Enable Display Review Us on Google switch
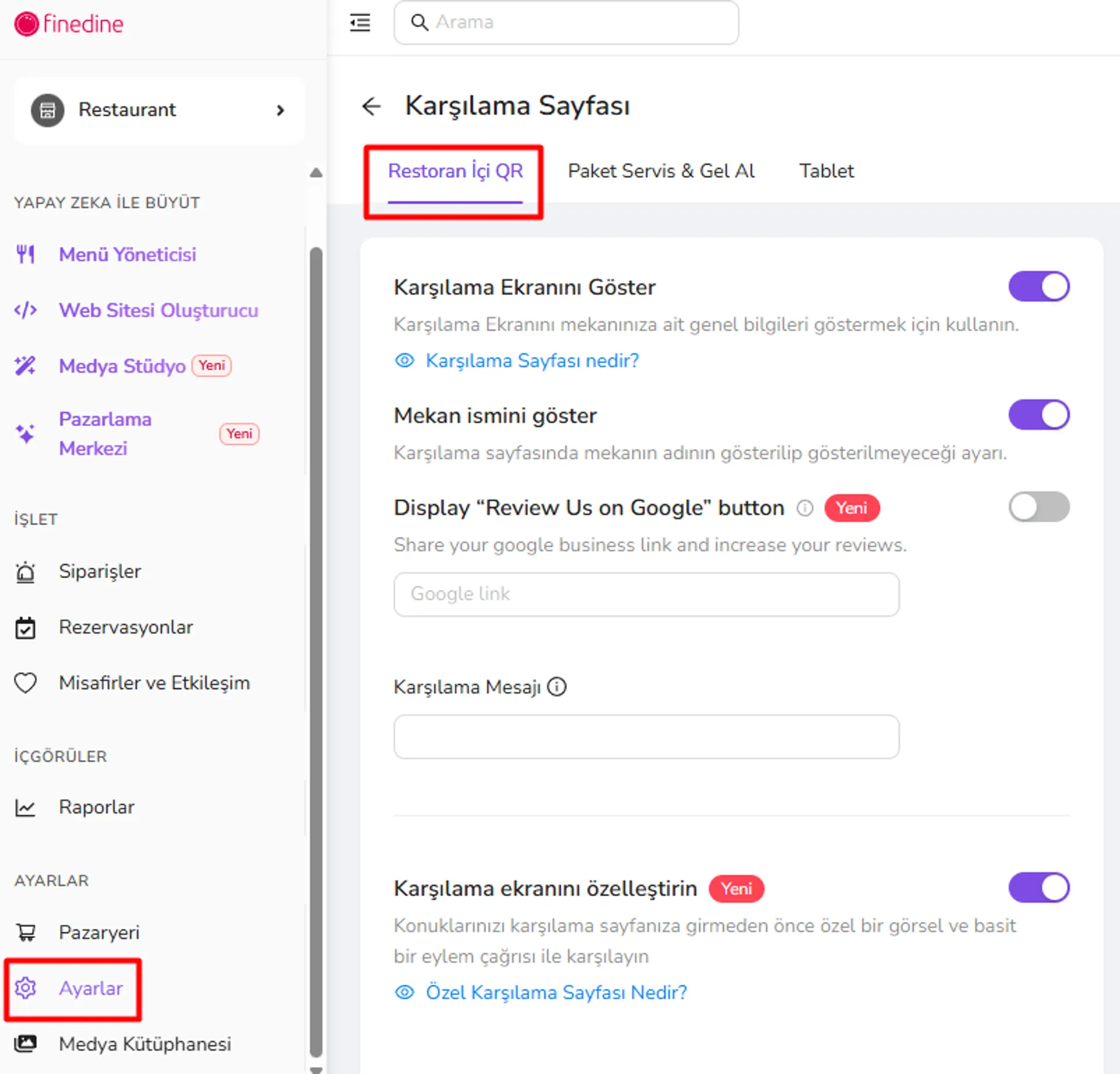Screen dimensions: 1120x1074 1039,507
